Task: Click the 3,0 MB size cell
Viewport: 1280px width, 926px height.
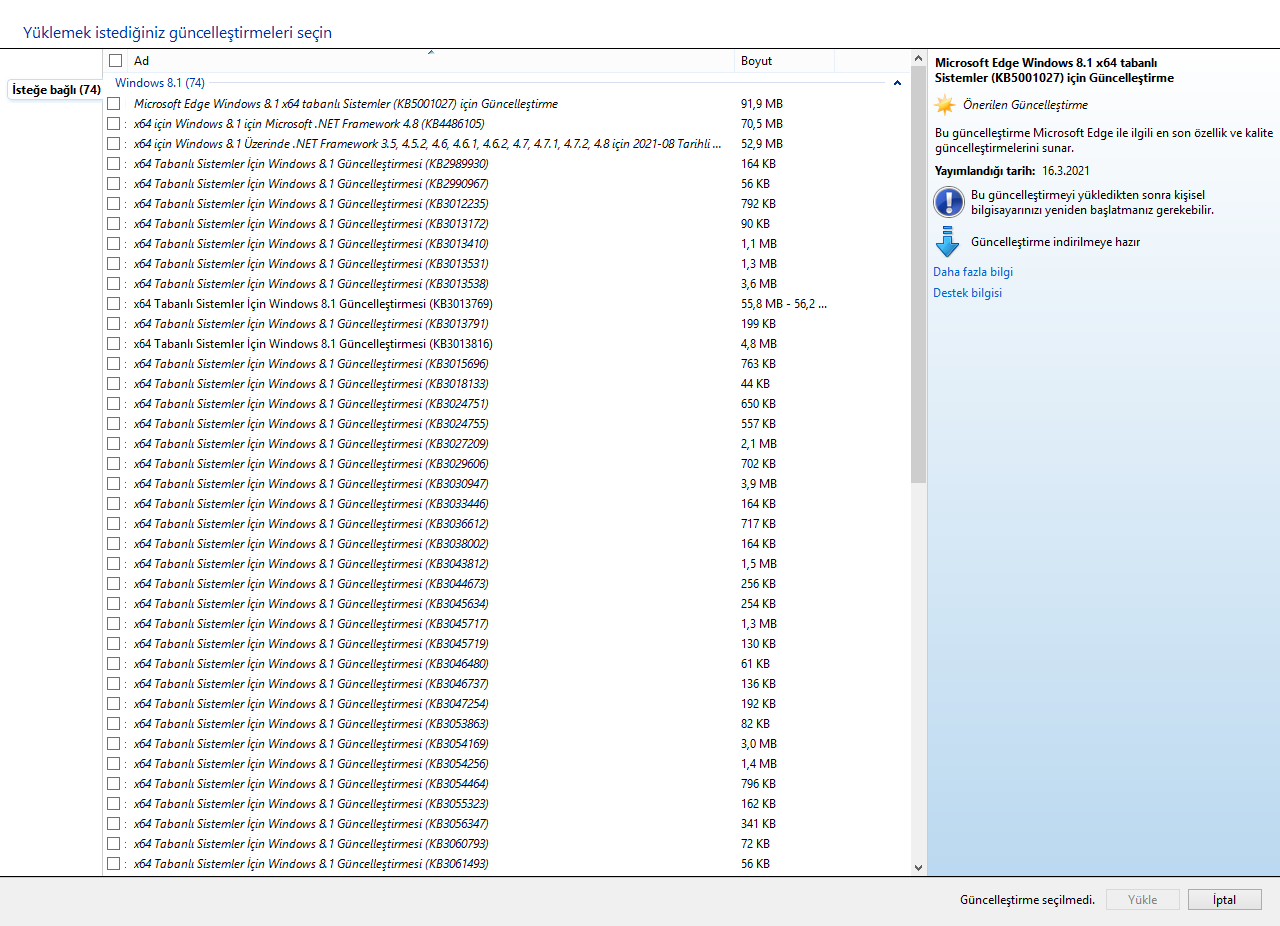Action: click(759, 744)
